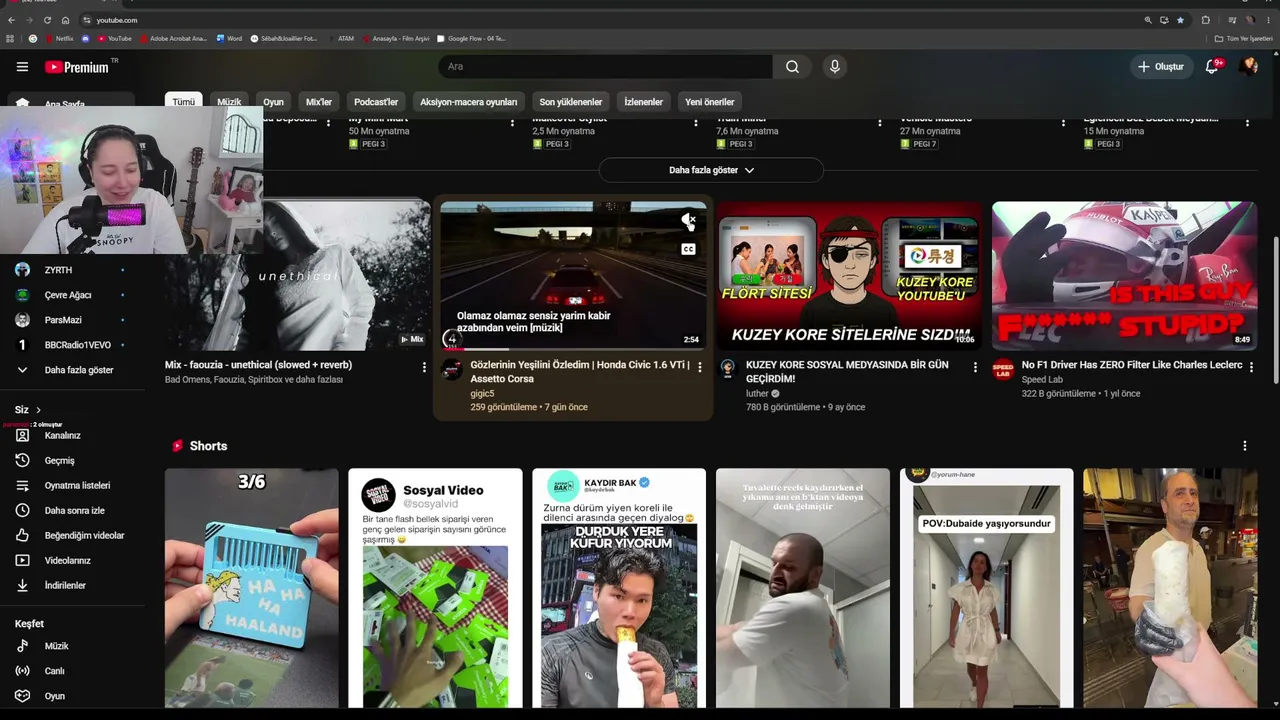Open Tüm Yer İşaretleri bookmarks folder
The image size is (1280, 720).
1243,39
